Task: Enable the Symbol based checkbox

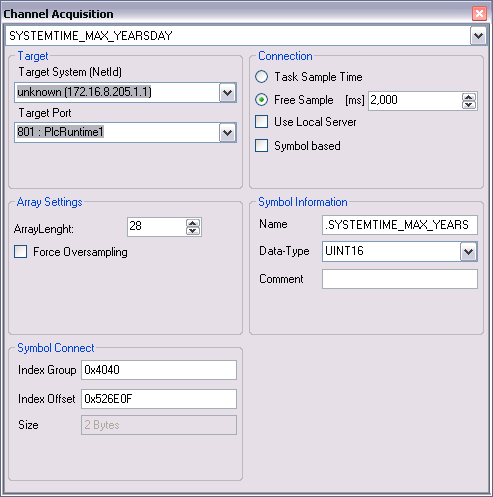Action: pos(261,146)
